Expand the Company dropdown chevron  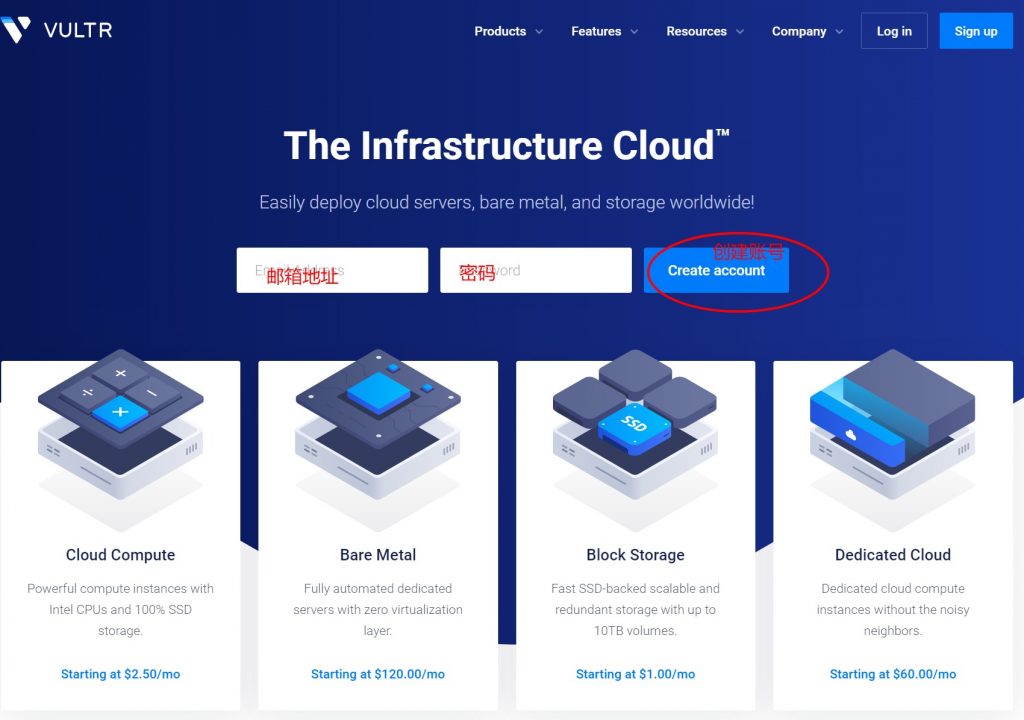[839, 31]
